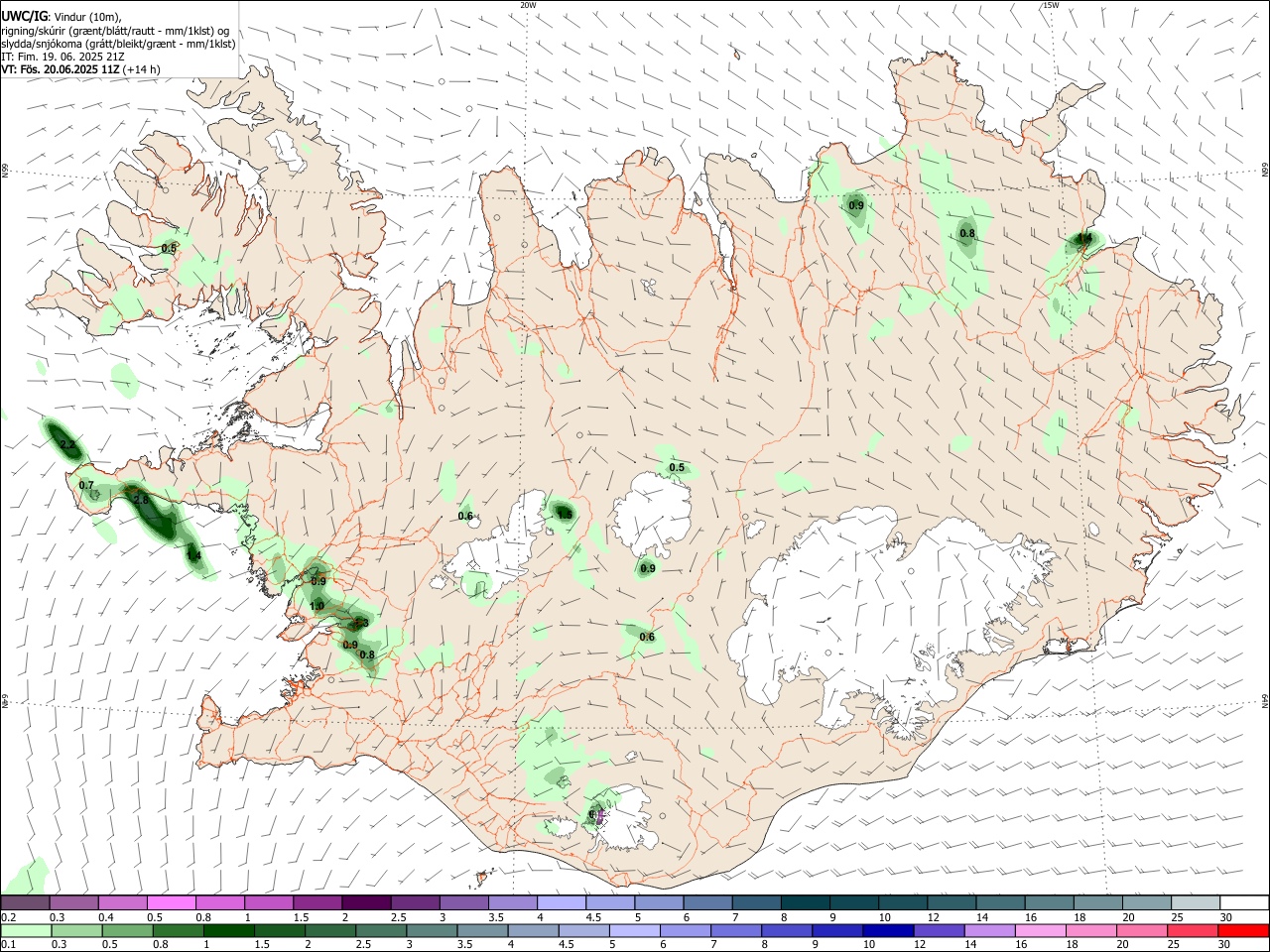Click the dark rain cell on east coast

(1084, 239)
